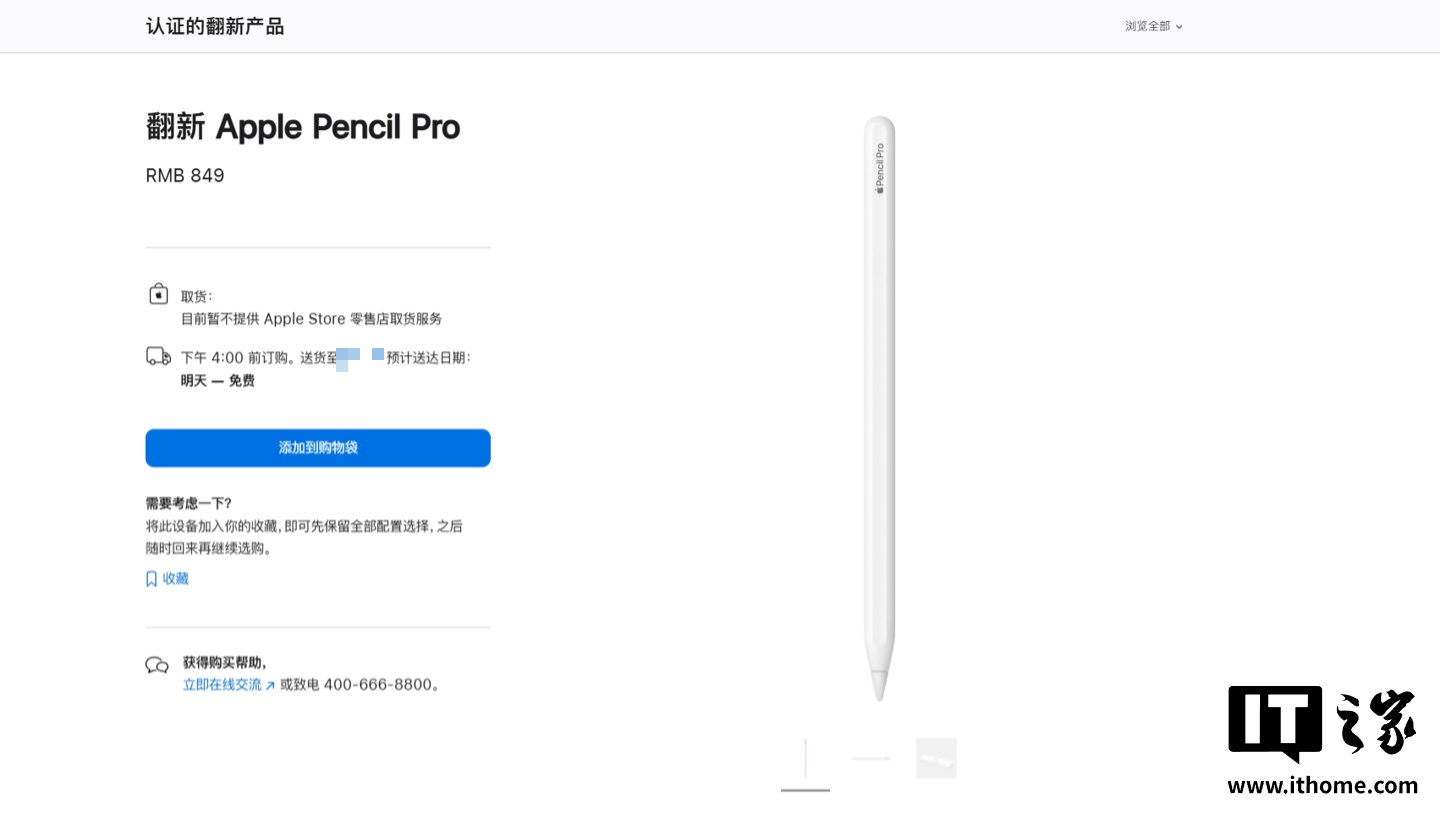Add to bag with 添加到购物袋 button
Image resolution: width=1440 pixels, height=813 pixels.
[318, 448]
